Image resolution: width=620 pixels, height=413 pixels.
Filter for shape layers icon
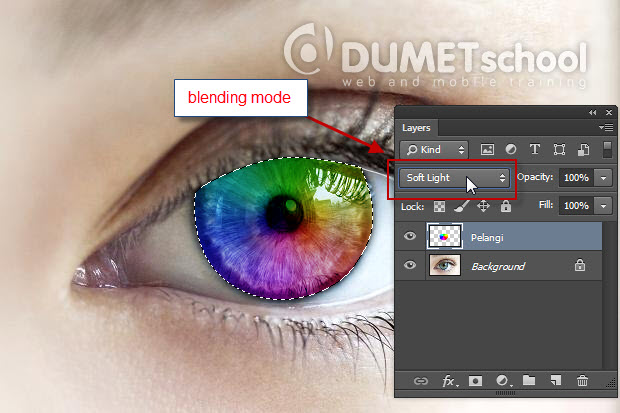pyautogui.click(x=559, y=150)
